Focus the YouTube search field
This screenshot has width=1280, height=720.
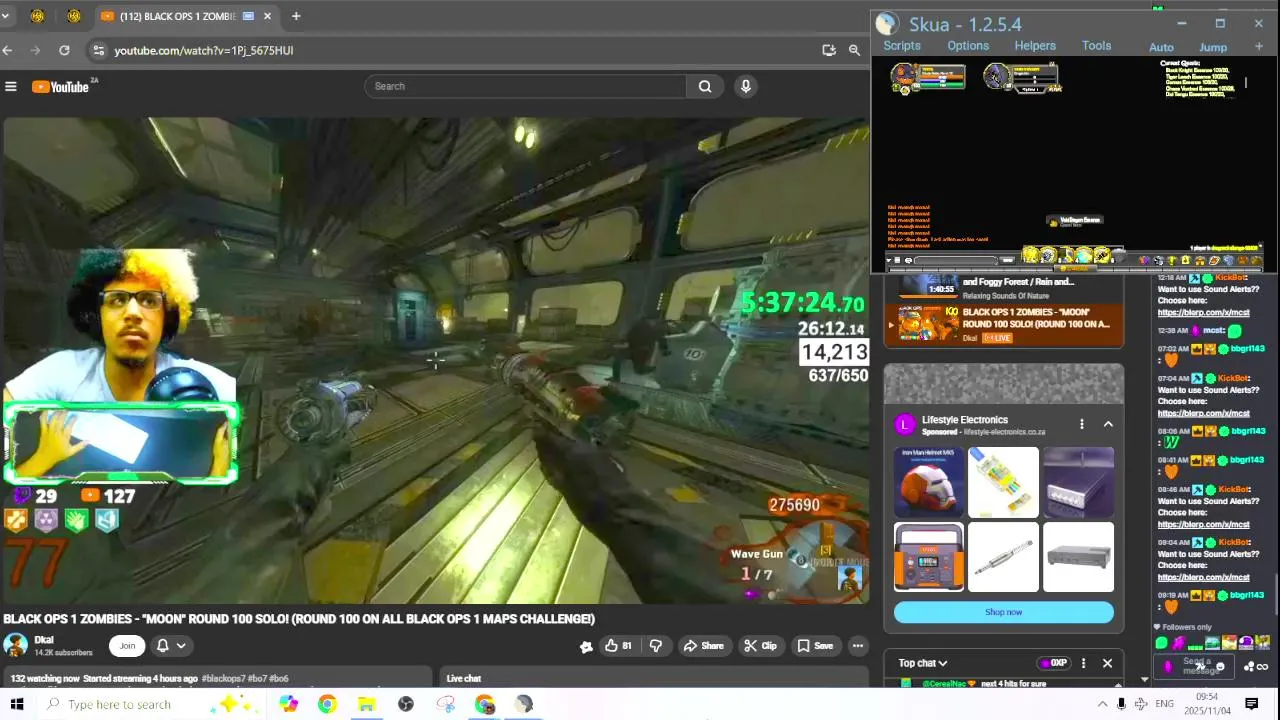pos(526,86)
